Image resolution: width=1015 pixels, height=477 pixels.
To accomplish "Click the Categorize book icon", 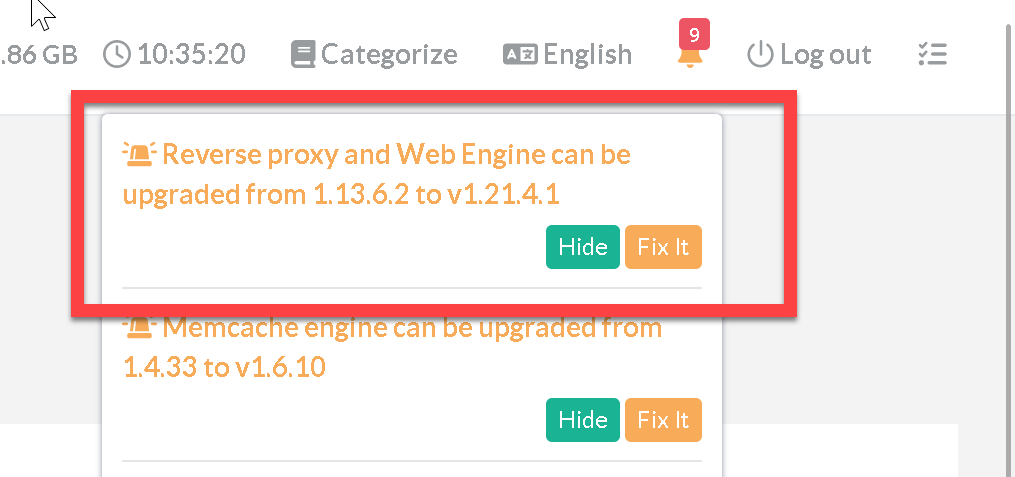I will [303, 54].
